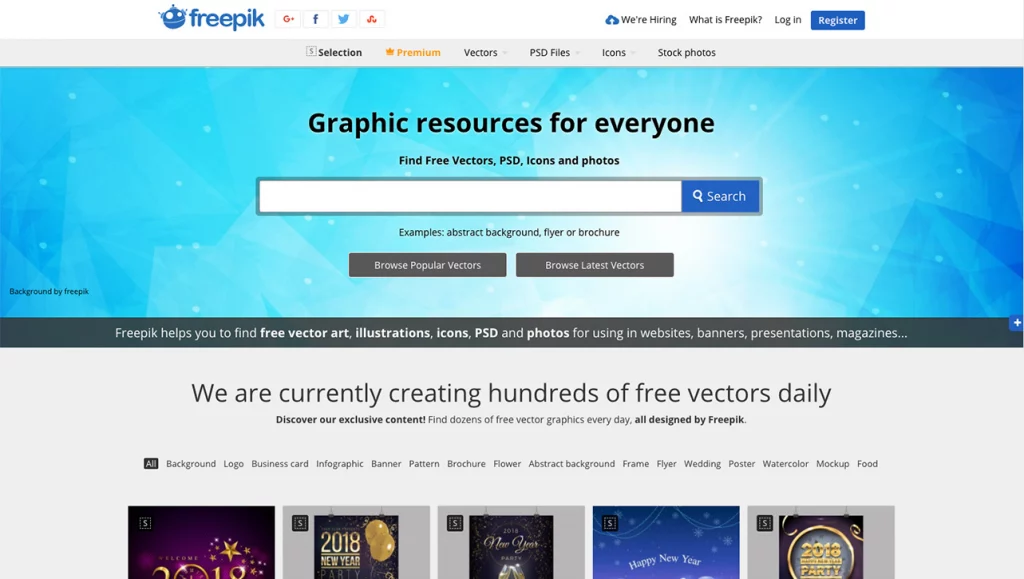1024x579 pixels.
Task: Click the Twitter bird icon
Action: tap(343, 19)
